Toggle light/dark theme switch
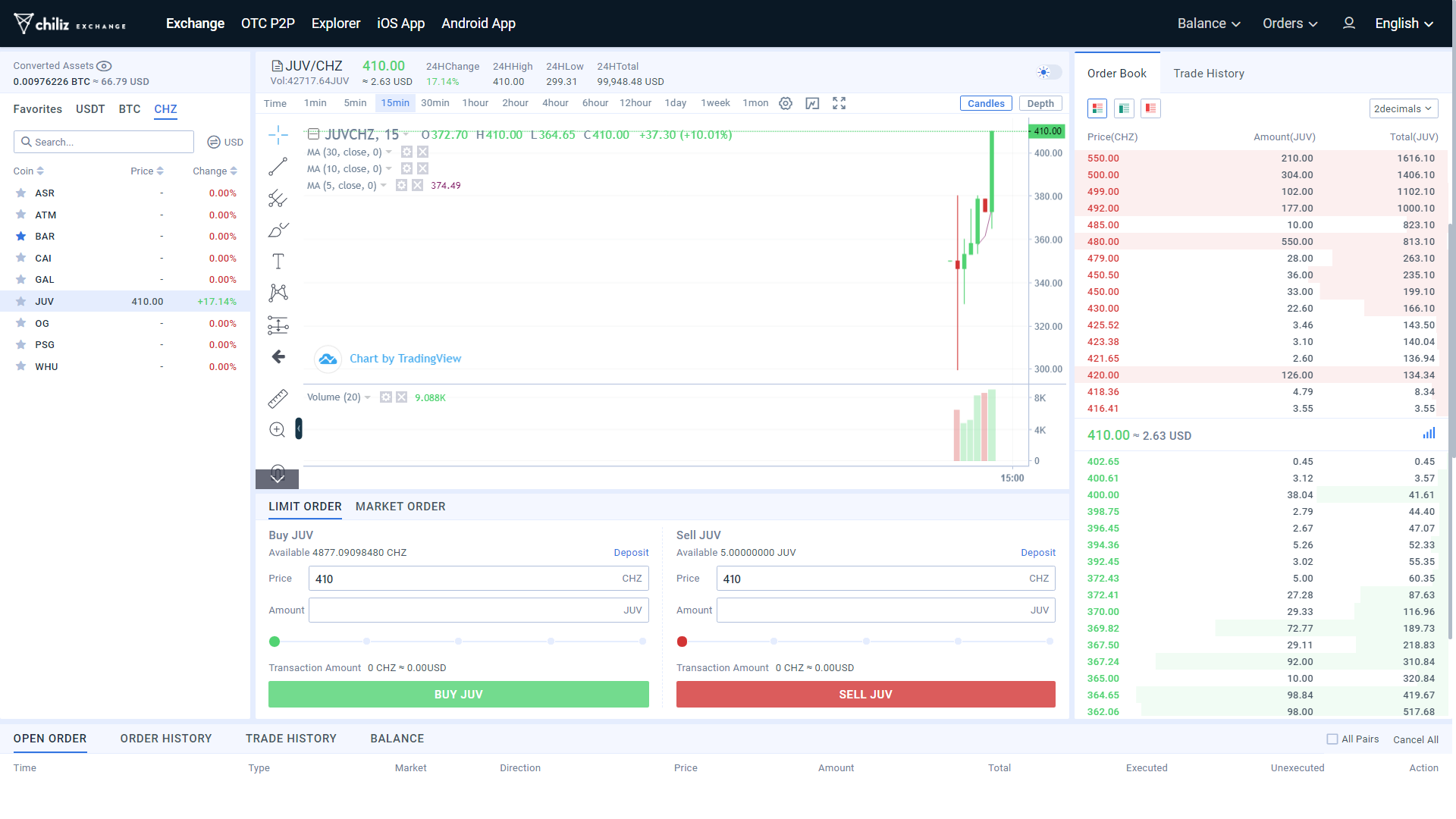This screenshot has height=819, width=1456. pyautogui.click(x=1050, y=72)
